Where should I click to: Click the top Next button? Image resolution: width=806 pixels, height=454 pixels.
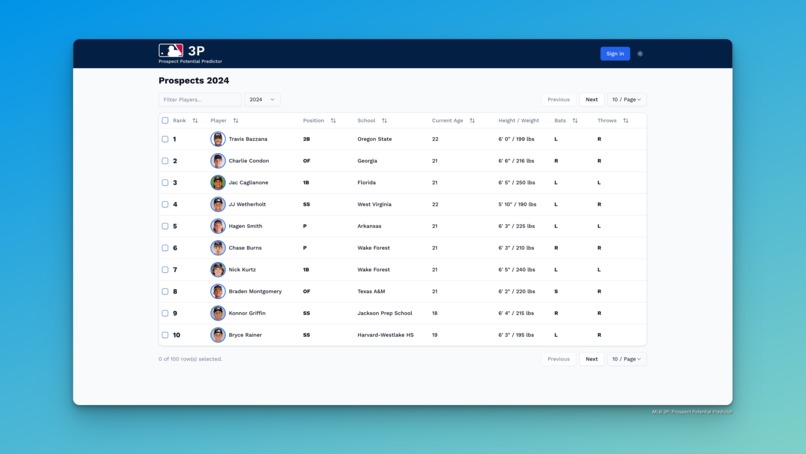point(592,99)
